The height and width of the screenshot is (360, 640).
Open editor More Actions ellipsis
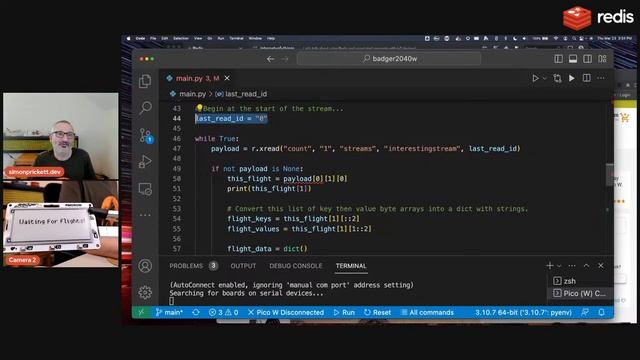pos(601,78)
